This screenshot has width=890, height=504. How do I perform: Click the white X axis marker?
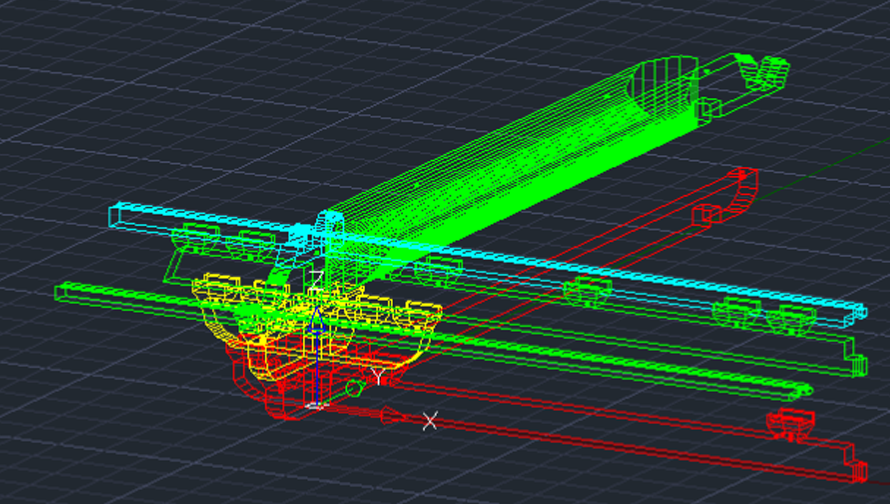[430, 421]
